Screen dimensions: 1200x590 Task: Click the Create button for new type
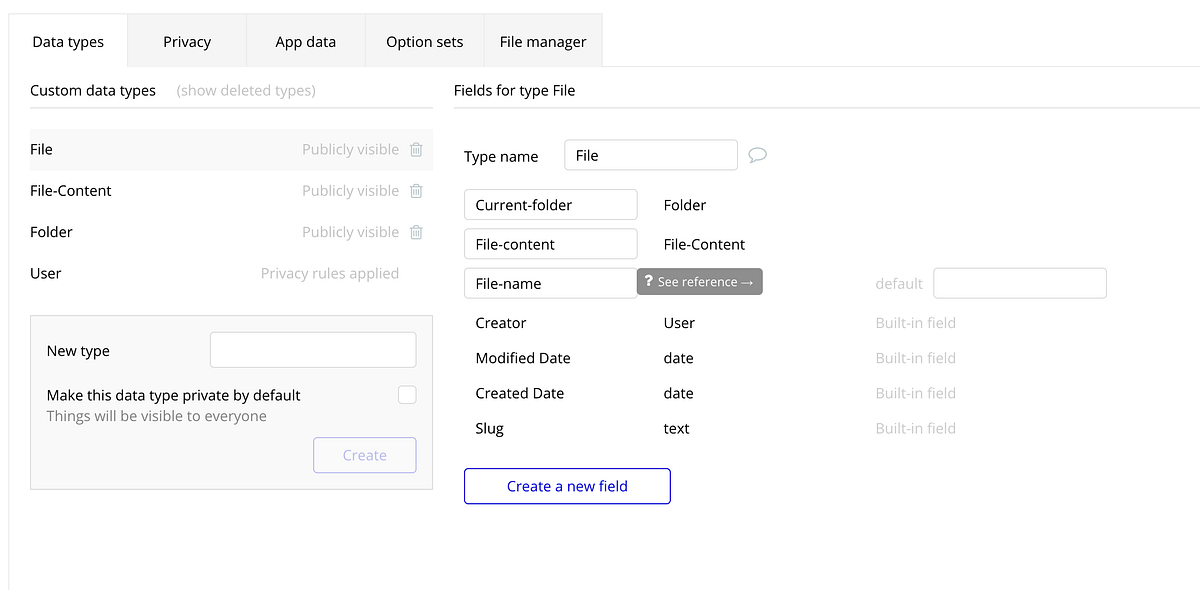click(x=364, y=455)
